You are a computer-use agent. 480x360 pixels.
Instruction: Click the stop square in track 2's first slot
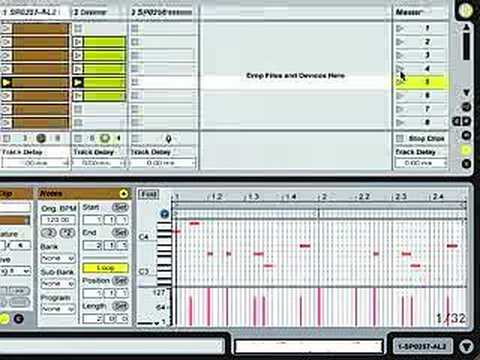pyautogui.click(x=78, y=28)
